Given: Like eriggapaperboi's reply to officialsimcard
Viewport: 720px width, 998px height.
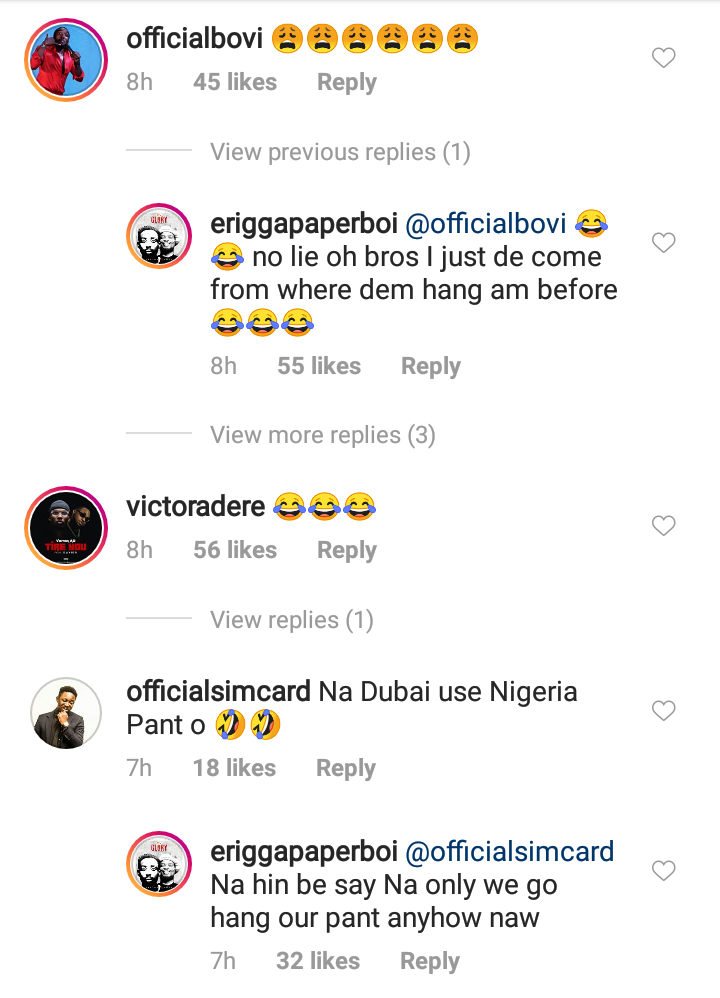Looking at the screenshot, I should pyautogui.click(x=664, y=871).
